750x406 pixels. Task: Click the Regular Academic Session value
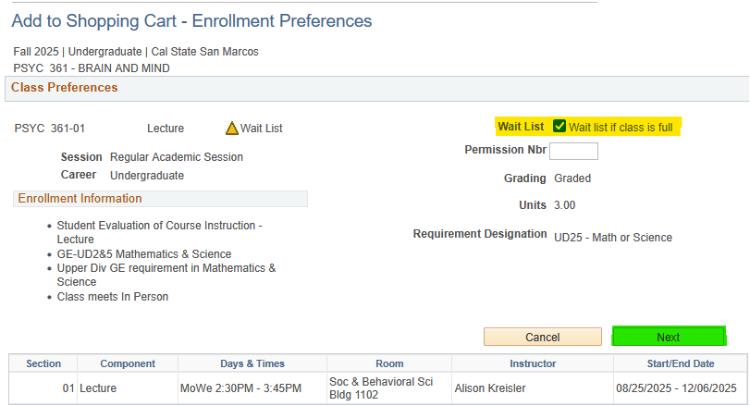click(176, 157)
